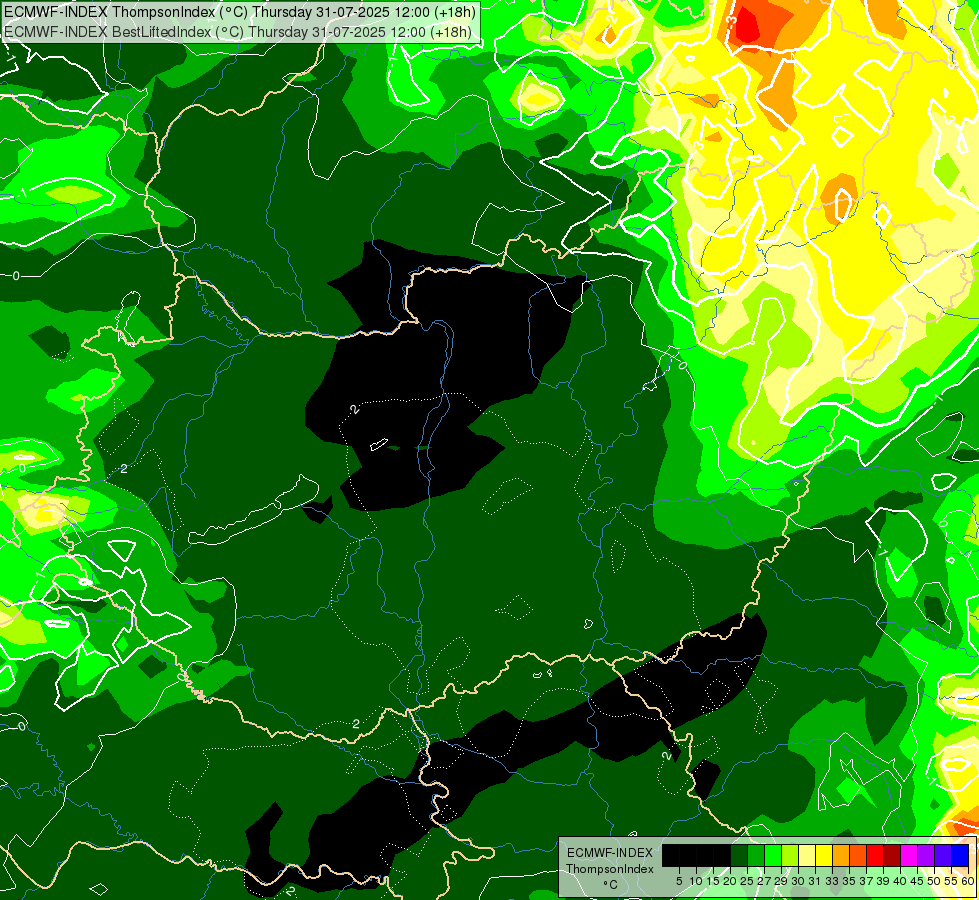Viewport: 979px width, 900px height.
Task: Click the purple 45-50 legend swatch
Action: pos(926,855)
